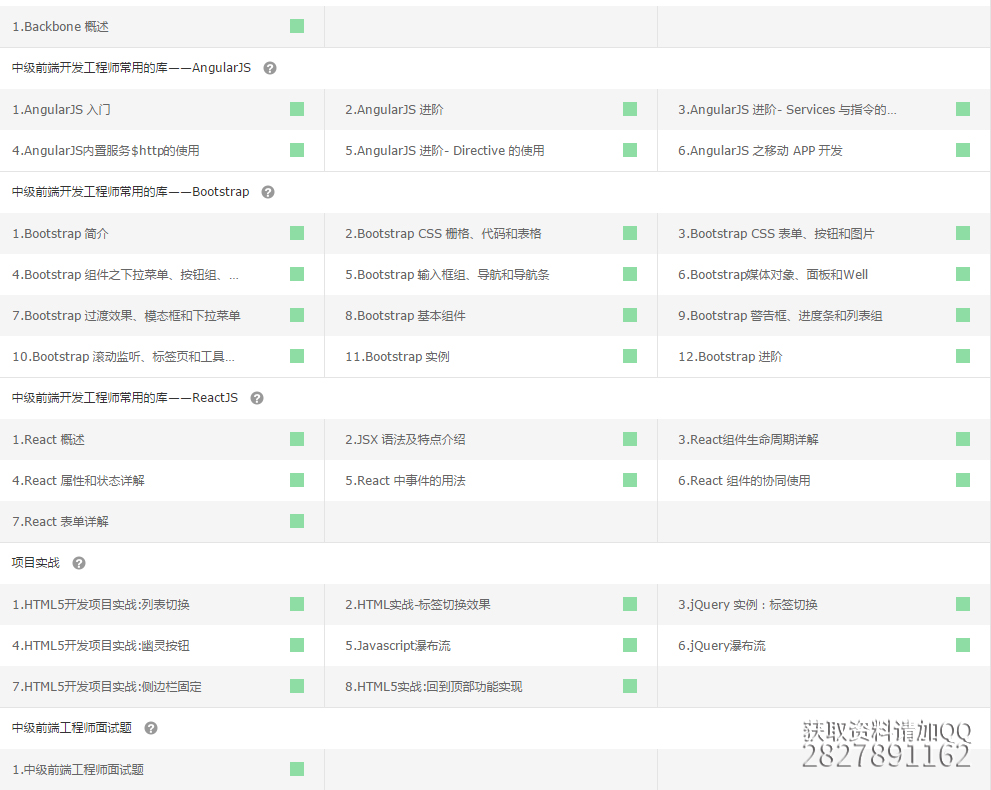Click green status square for 1.Backbone 概述
The height and width of the screenshot is (790, 991).
click(x=297, y=26)
